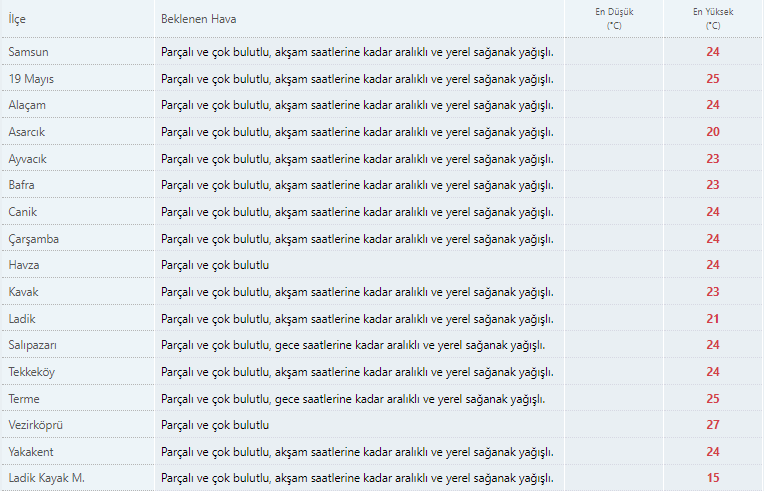This screenshot has height=491, width=764.
Task: Select the Samsun district name
Action: [28, 52]
